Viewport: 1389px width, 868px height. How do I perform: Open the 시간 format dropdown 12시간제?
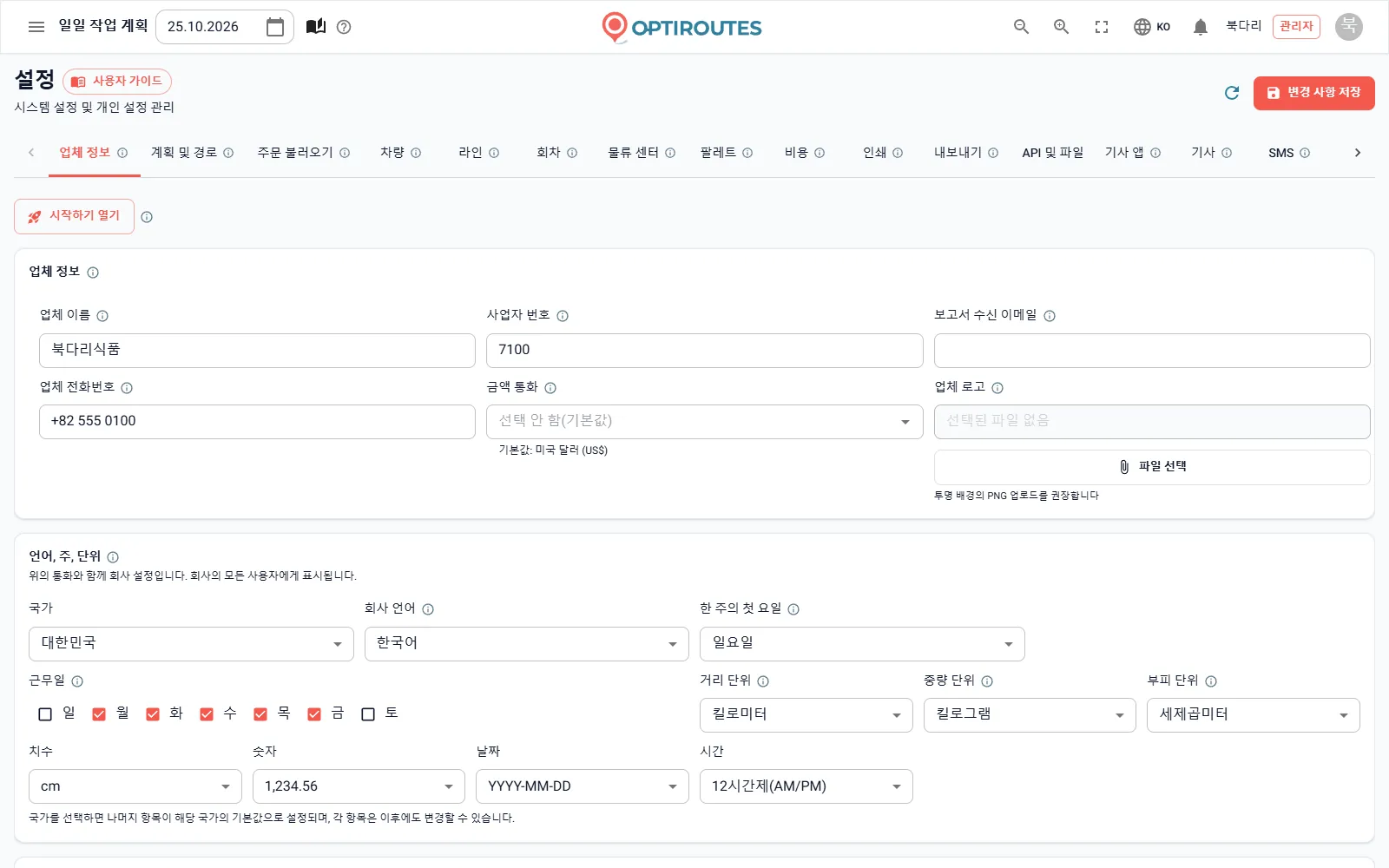pyautogui.click(x=806, y=786)
